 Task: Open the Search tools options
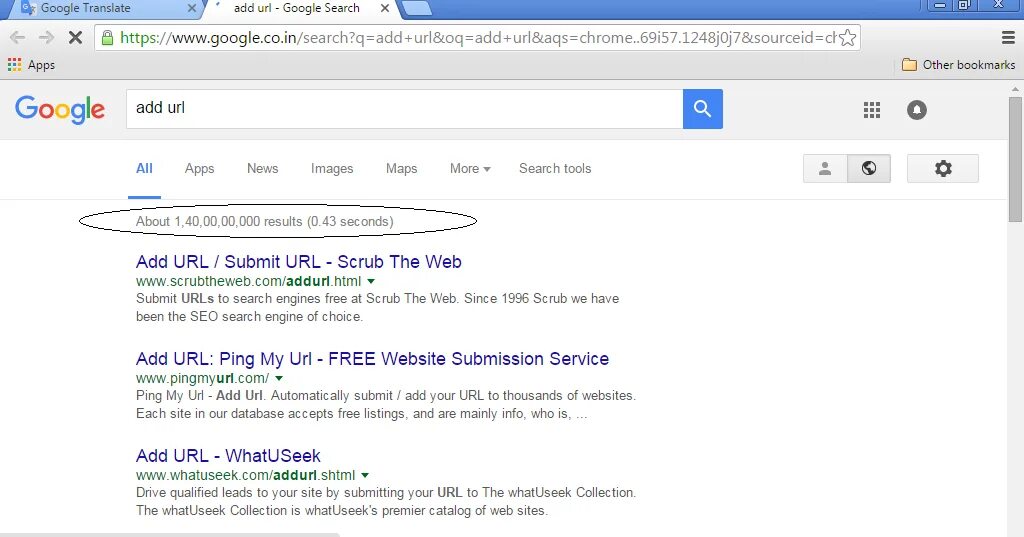click(555, 169)
